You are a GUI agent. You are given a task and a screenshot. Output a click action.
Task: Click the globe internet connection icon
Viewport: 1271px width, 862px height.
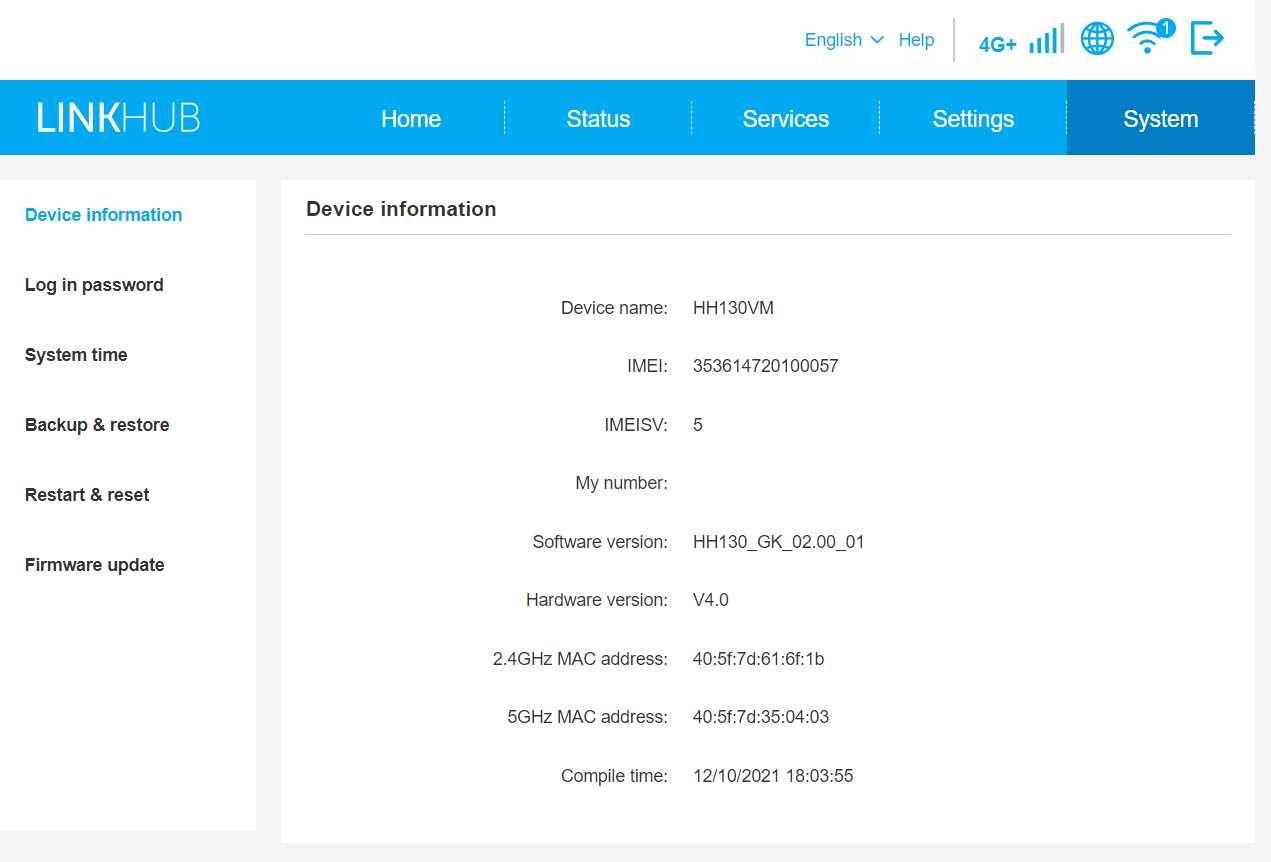(1097, 39)
